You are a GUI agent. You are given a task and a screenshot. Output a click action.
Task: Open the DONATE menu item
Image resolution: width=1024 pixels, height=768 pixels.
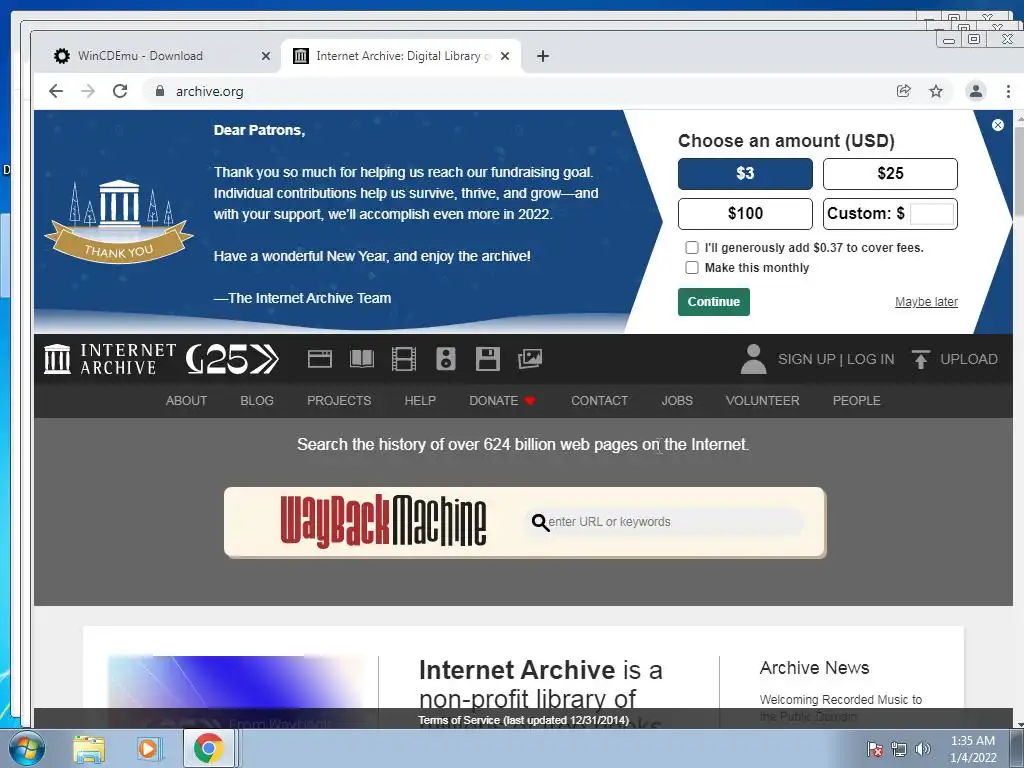(502, 400)
